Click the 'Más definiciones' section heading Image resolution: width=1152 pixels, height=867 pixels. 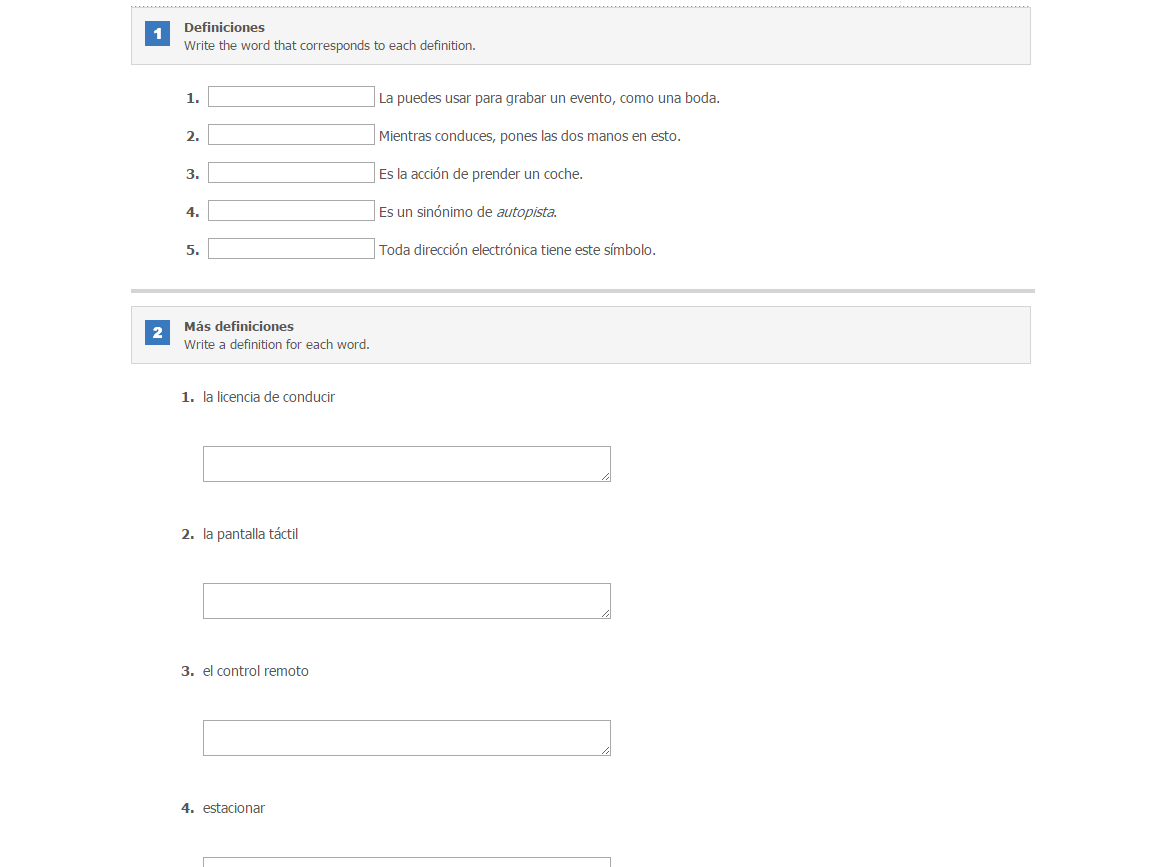point(239,326)
